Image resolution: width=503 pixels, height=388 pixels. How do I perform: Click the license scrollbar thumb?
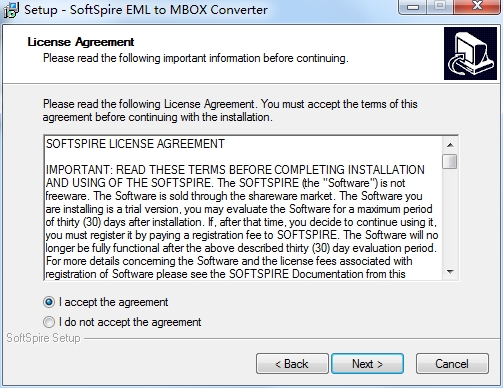pyautogui.click(x=450, y=162)
